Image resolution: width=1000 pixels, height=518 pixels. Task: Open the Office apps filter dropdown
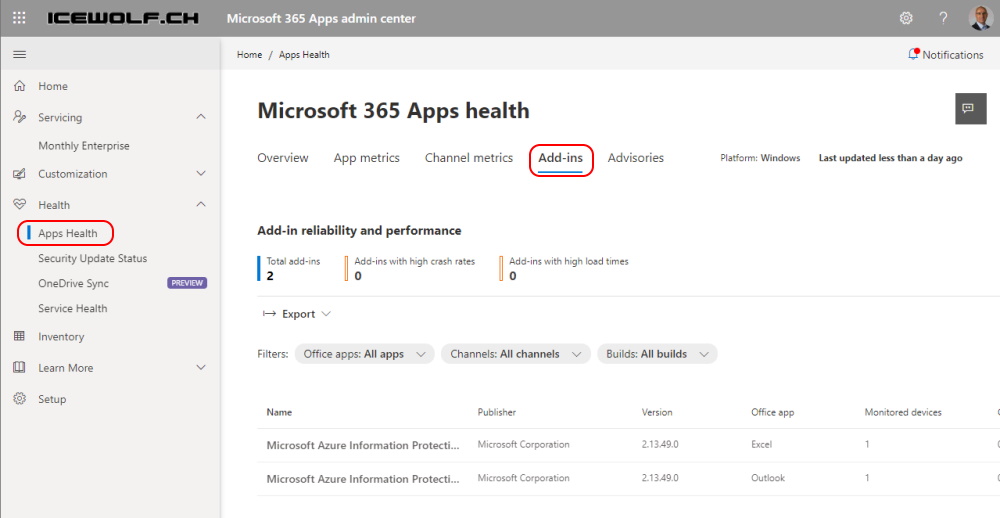pyautogui.click(x=364, y=354)
